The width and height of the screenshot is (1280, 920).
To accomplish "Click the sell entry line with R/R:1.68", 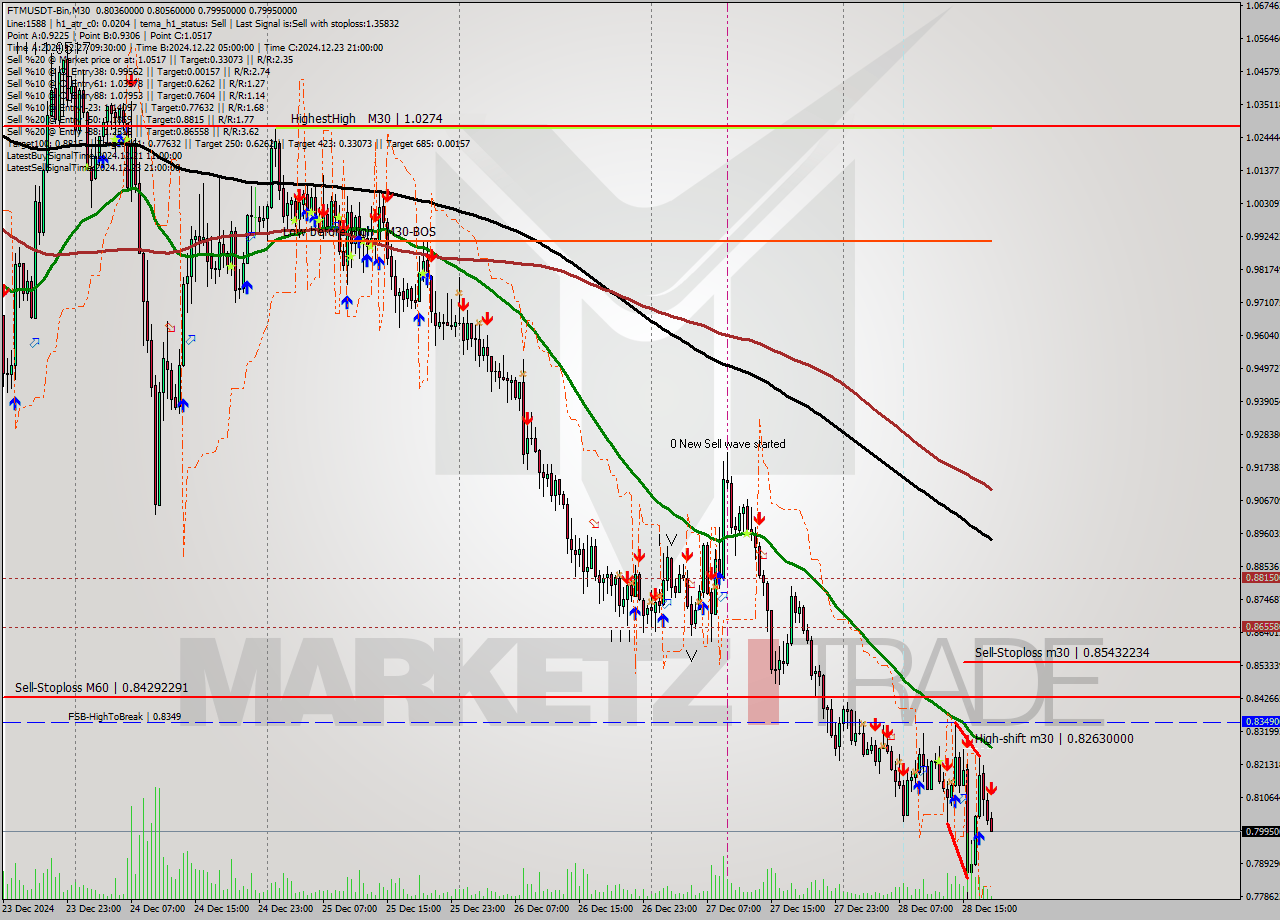I will [135, 107].
